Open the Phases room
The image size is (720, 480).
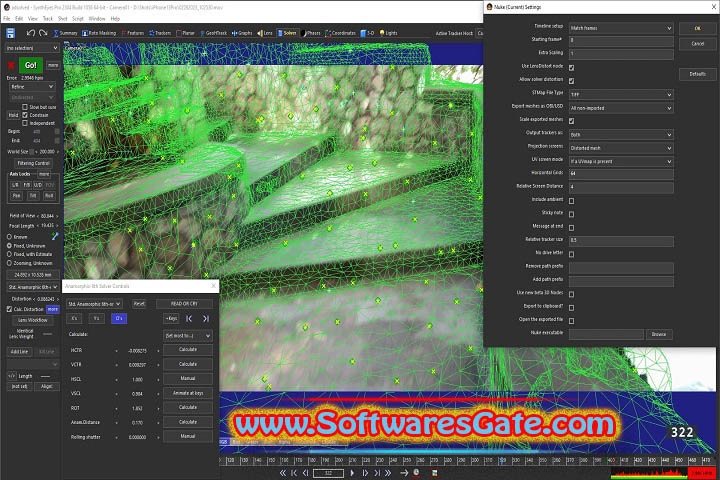(311, 33)
